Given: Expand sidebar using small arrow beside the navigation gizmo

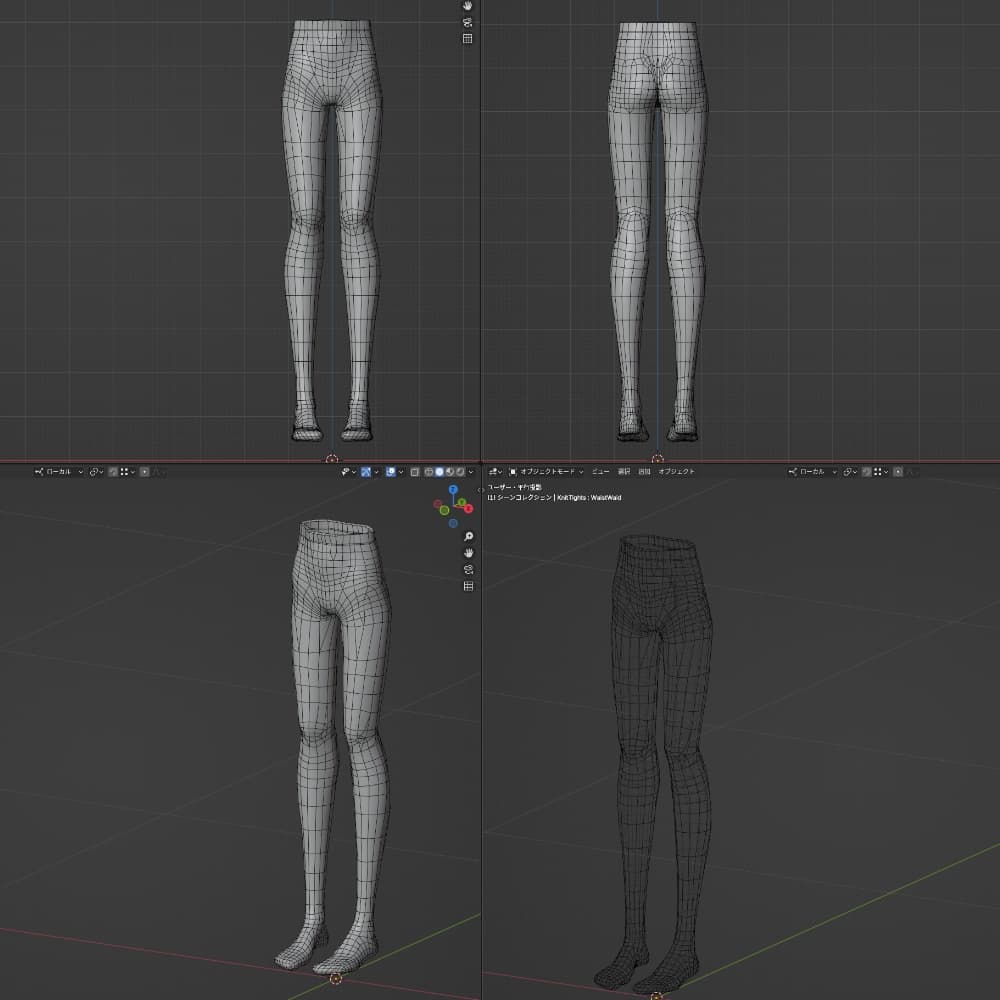Looking at the screenshot, I should point(480,490).
